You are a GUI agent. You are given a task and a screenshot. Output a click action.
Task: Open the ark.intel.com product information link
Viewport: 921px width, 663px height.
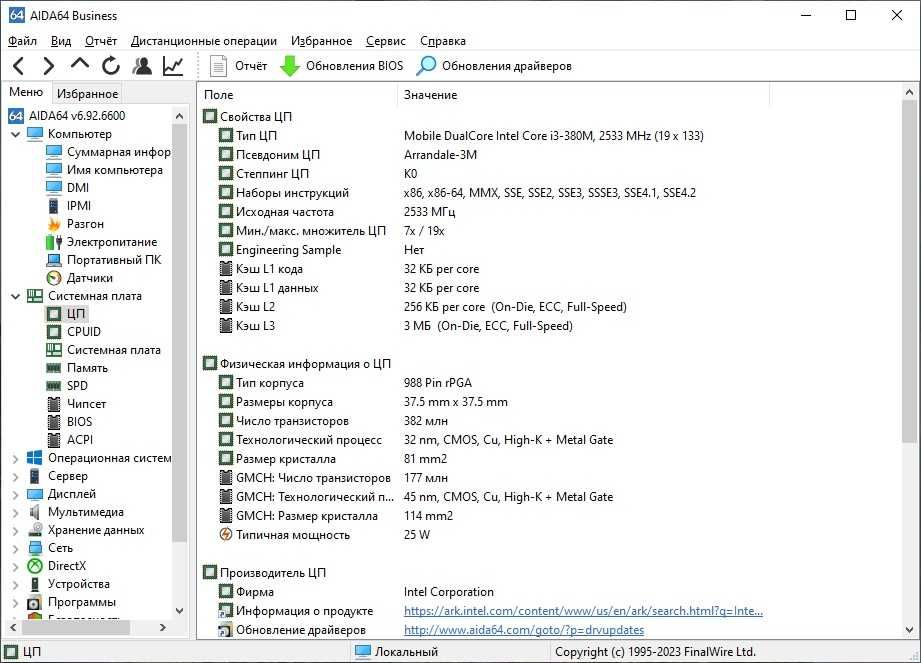pyautogui.click(x=583, y=611)
